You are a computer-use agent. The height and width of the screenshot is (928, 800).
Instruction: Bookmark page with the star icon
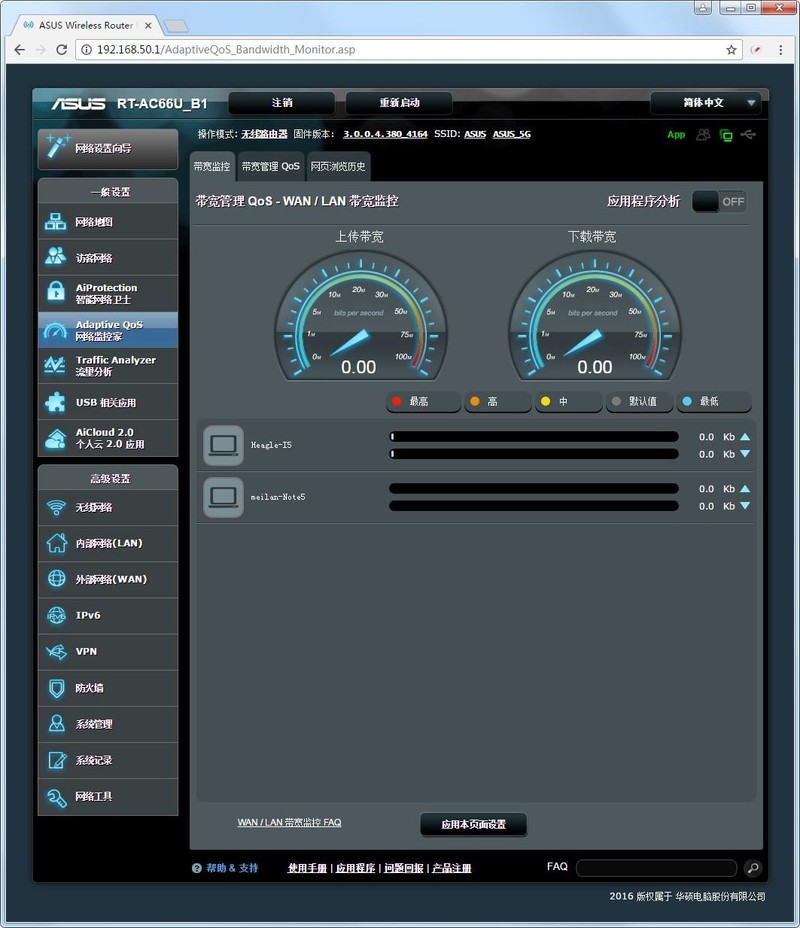coord(731,50)
